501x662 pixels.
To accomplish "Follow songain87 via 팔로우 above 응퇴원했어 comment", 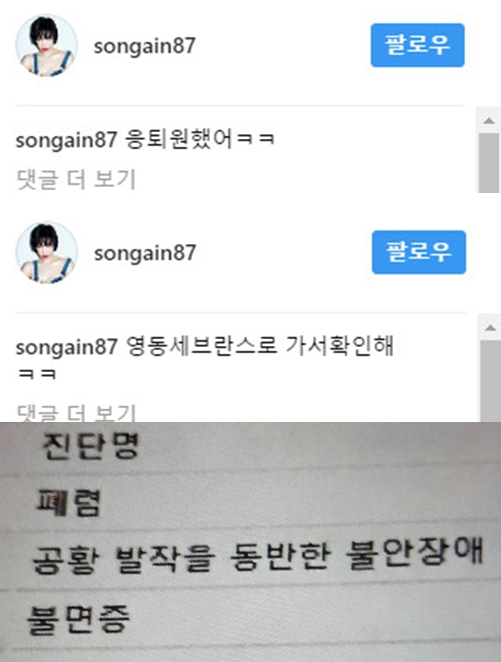I will pos(417,45).
